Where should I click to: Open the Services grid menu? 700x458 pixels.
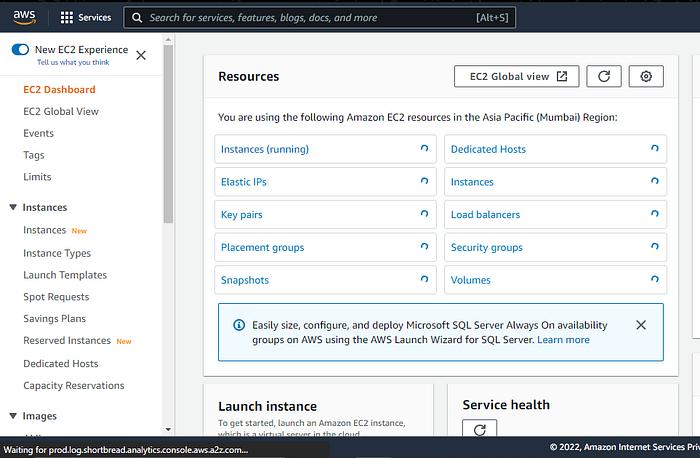(x=86, y=17)
